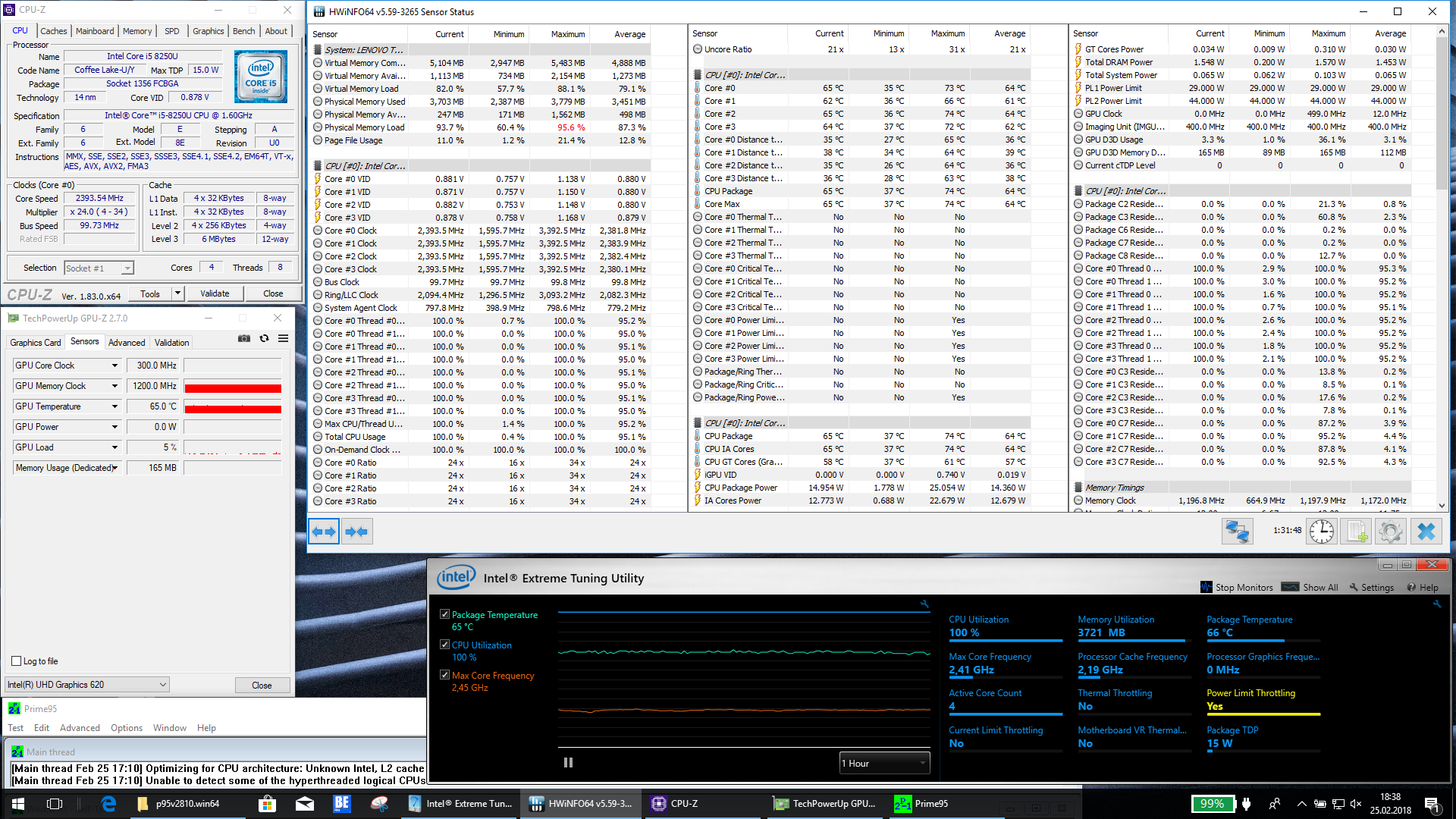Viewport: 1456px width, 819px height.
Task: Click Validate button in CPU-Z
Action: [215, 293]
